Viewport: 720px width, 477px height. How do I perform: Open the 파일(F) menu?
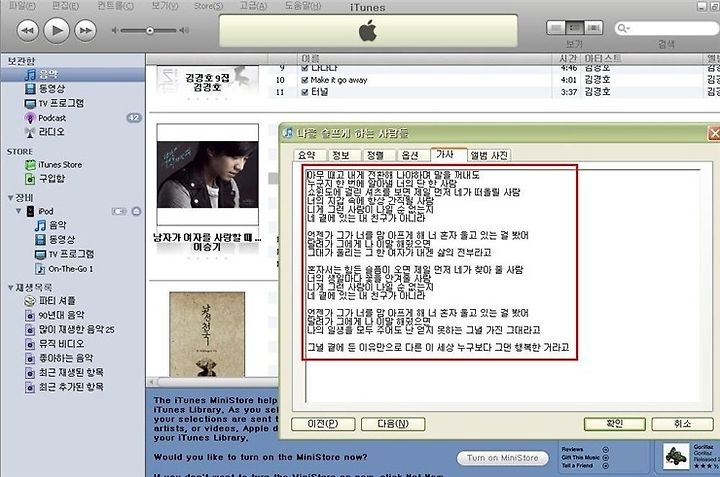(x=22, y=6)
